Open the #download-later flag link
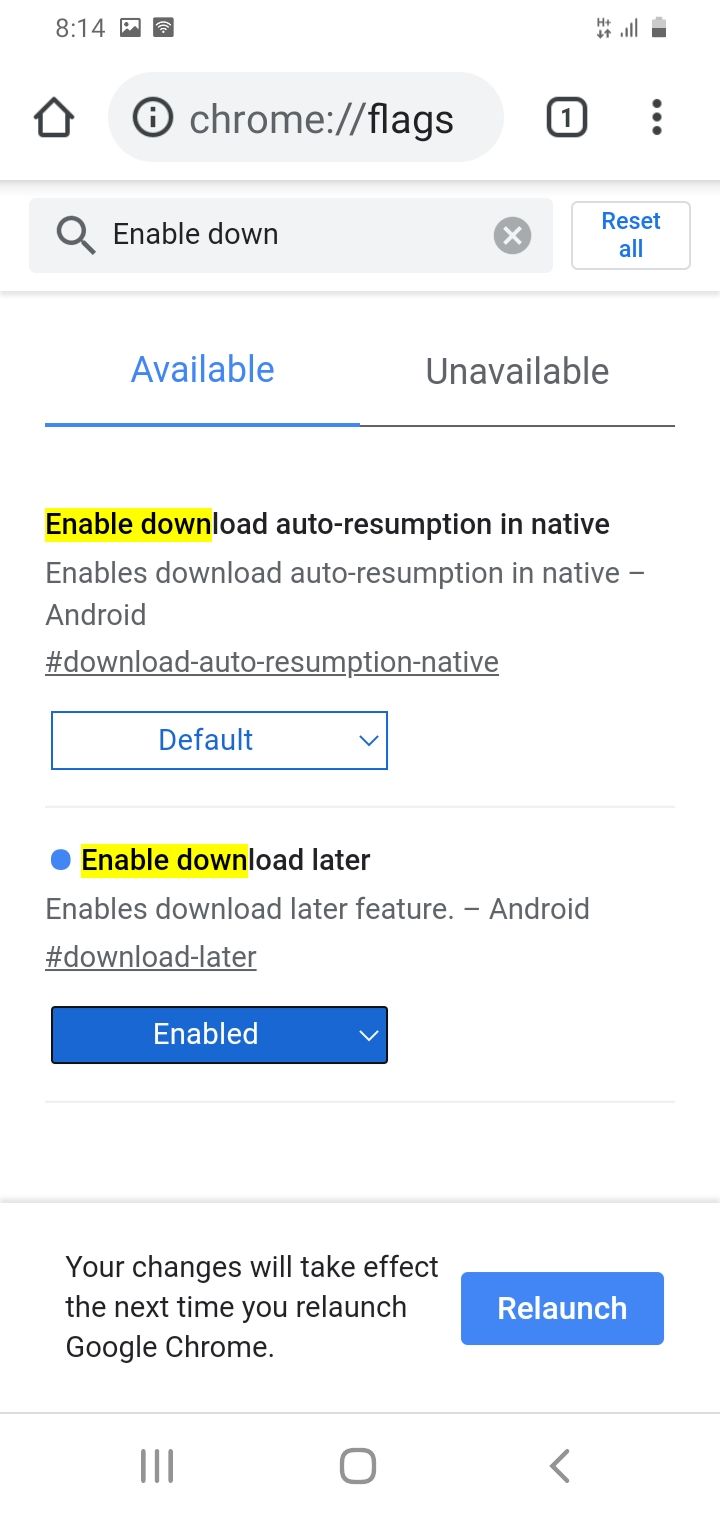Image resolution: width=720 pixels, height=1520 pixels. pos(151,957)
